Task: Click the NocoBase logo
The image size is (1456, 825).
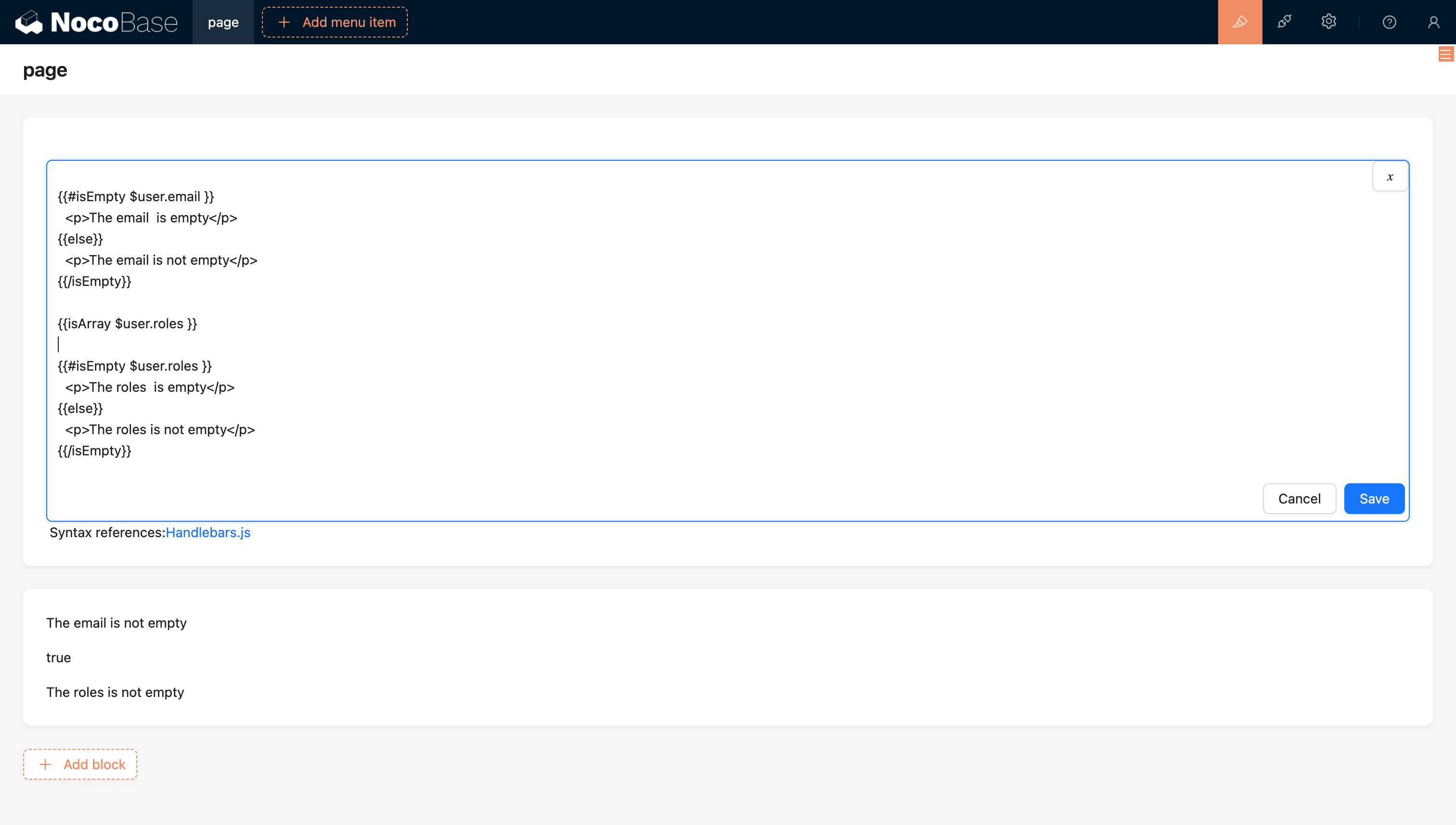Action: 96,22
